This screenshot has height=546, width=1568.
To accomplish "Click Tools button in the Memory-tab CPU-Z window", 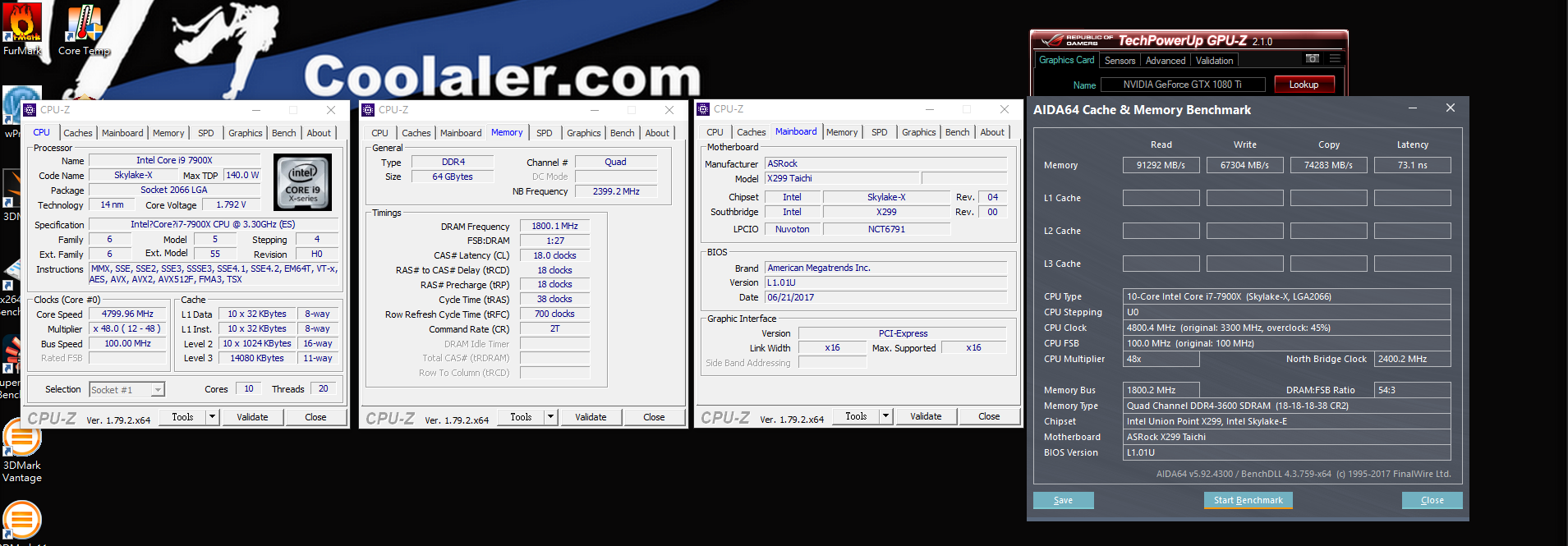I will pyautogui.click(x=521, y=417).
